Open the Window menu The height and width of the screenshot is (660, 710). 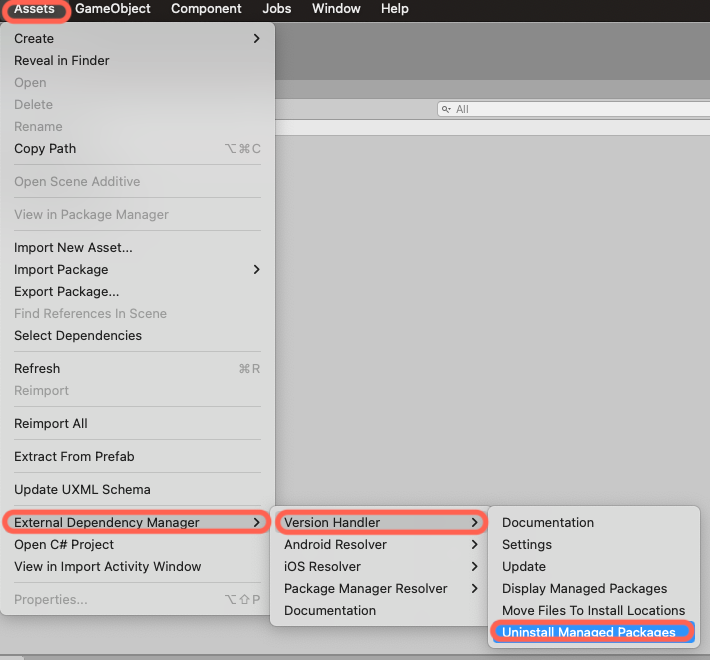coord(336,9)
